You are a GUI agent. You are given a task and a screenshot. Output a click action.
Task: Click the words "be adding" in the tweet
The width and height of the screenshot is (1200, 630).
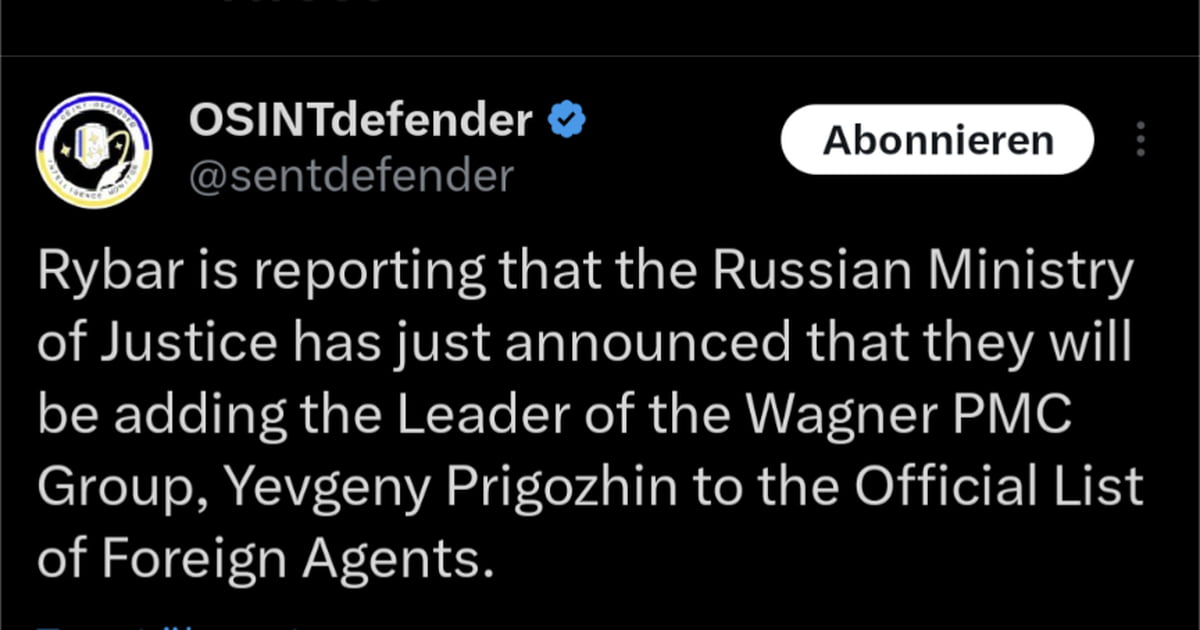coord(162,416)
